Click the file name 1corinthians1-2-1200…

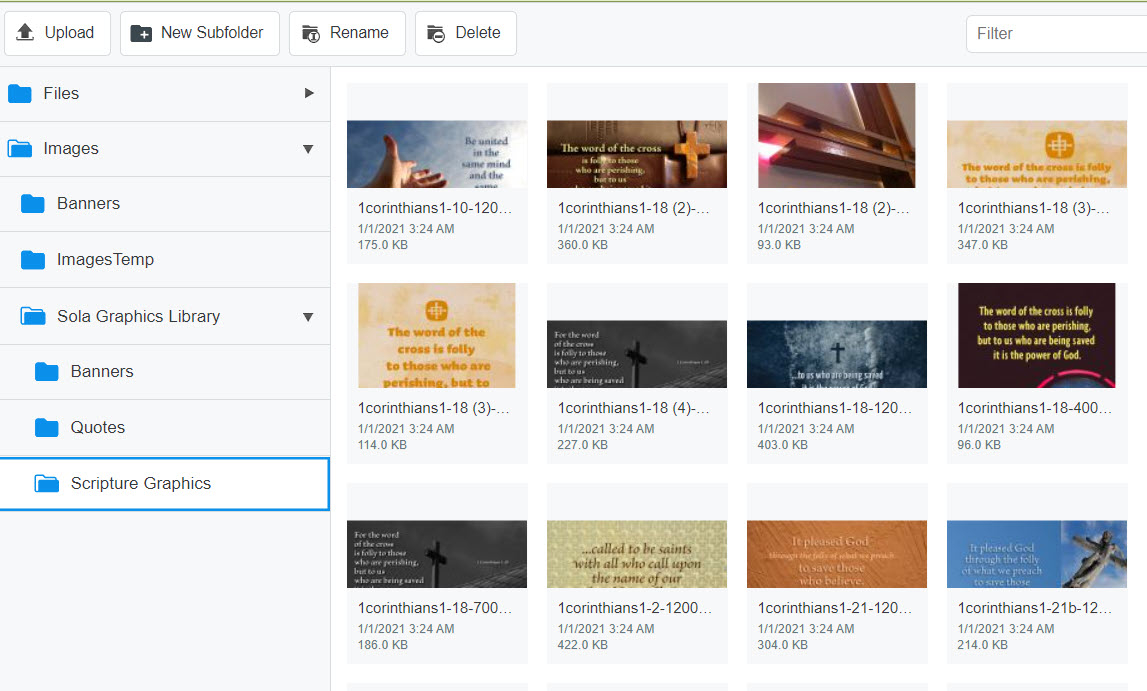tap(634, 608)
